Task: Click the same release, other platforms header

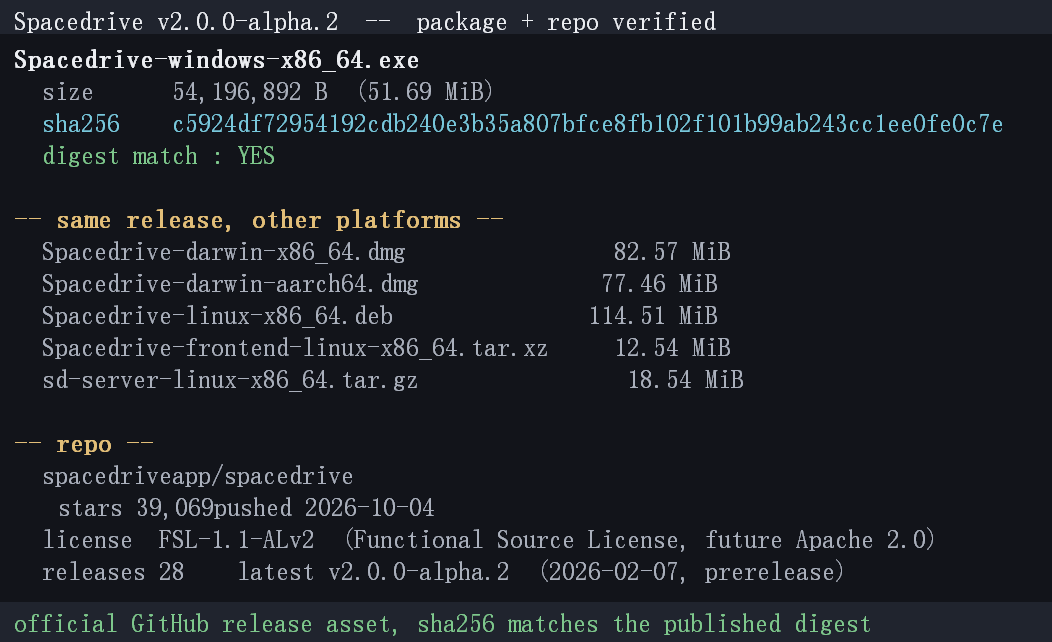Action: pyautogui.click(x=258, y=220)
